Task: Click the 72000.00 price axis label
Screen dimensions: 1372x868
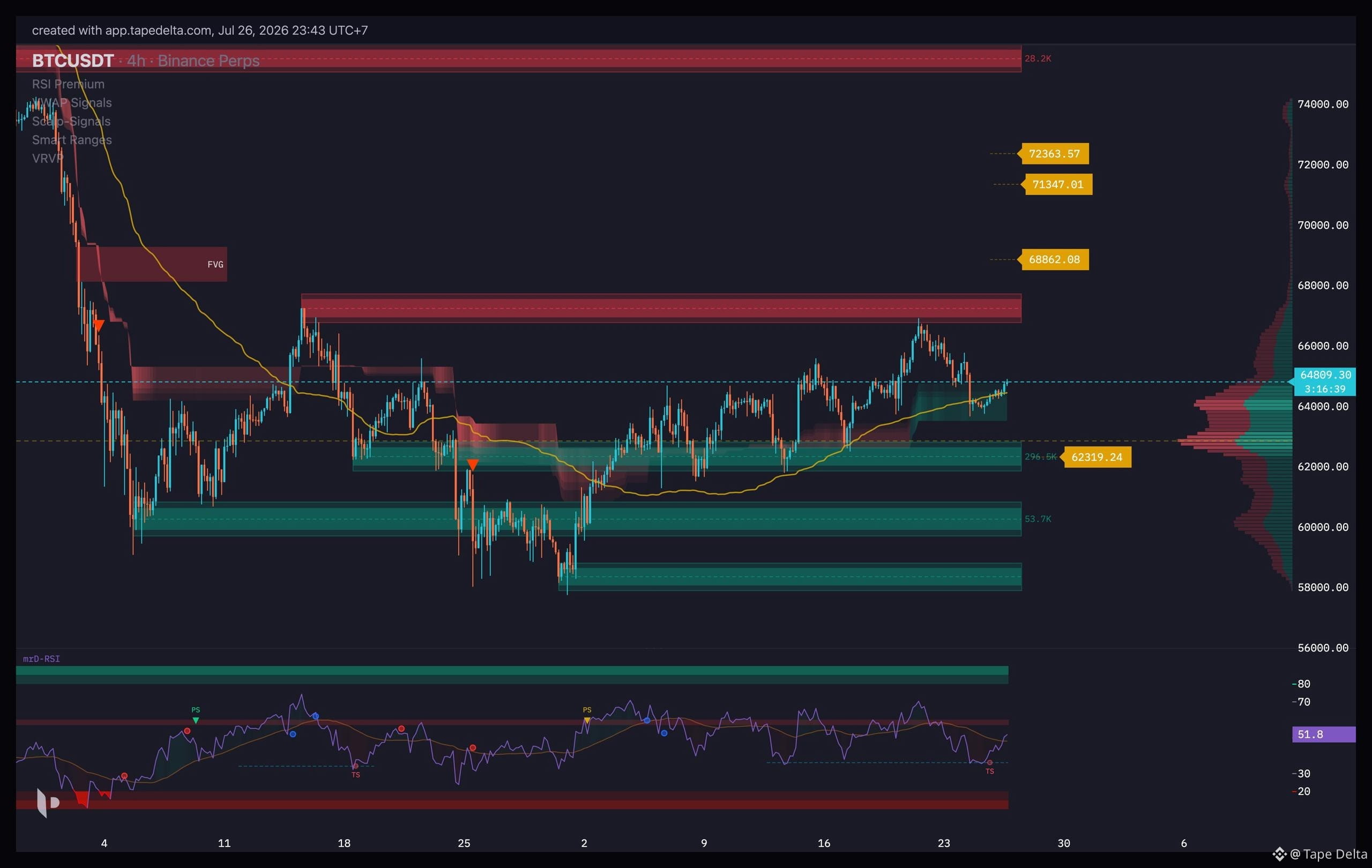Action: click(1323, 164)
